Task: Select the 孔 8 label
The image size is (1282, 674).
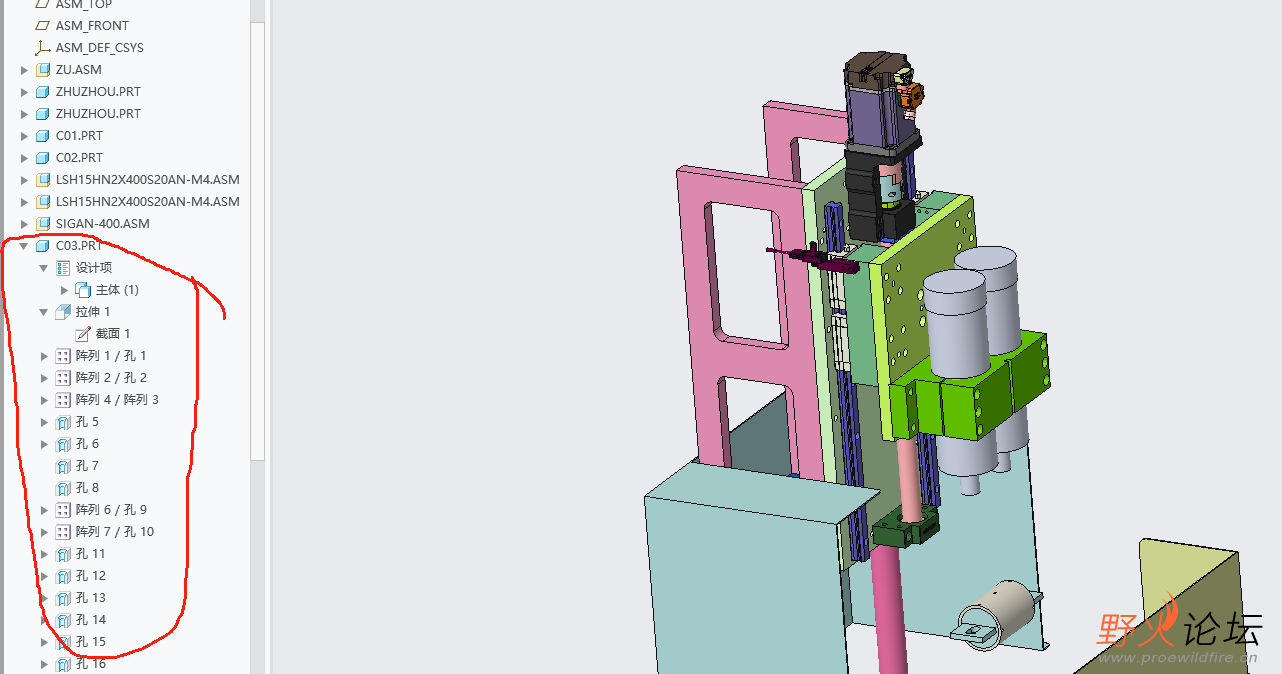Action: coord(87,488)
